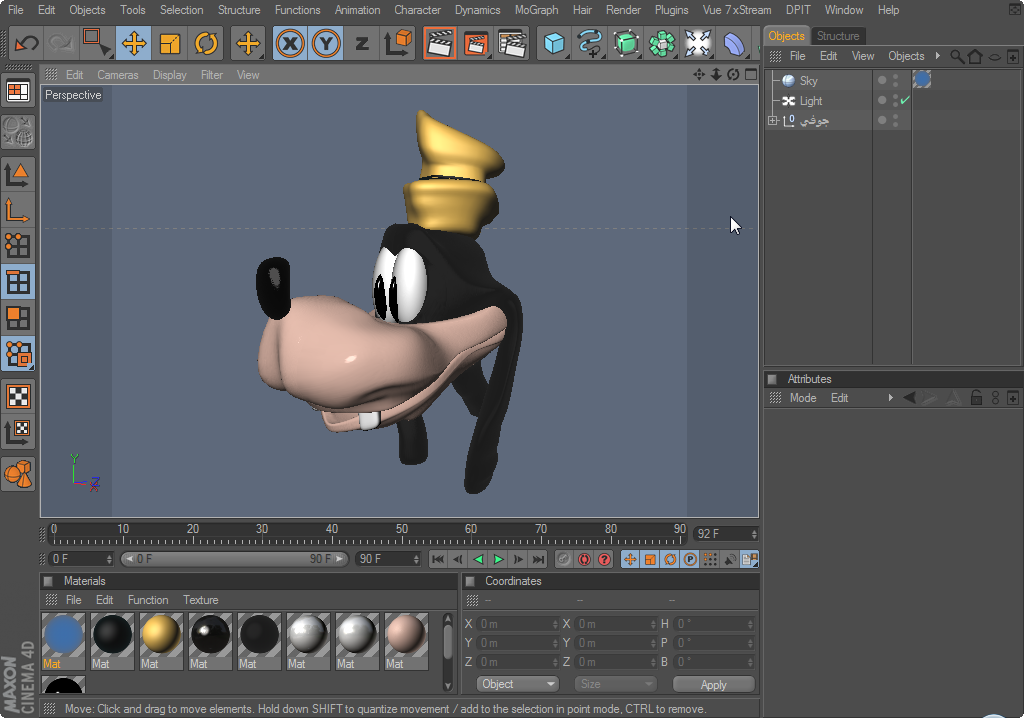Switch to Points mode
The width and height of the screenshot is (1024, 718).
pyautogui.click(x=18, y=246)
